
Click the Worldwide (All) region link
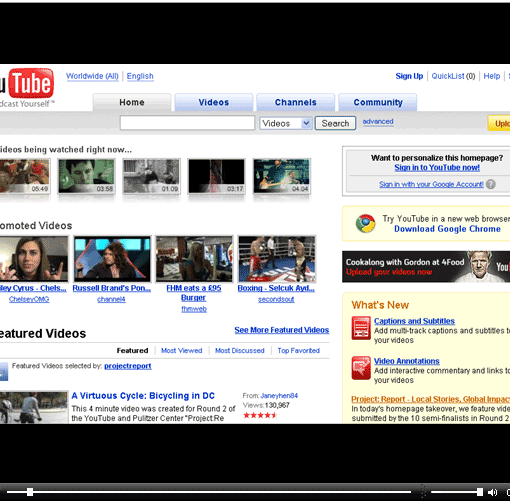[x=92, y=76]
